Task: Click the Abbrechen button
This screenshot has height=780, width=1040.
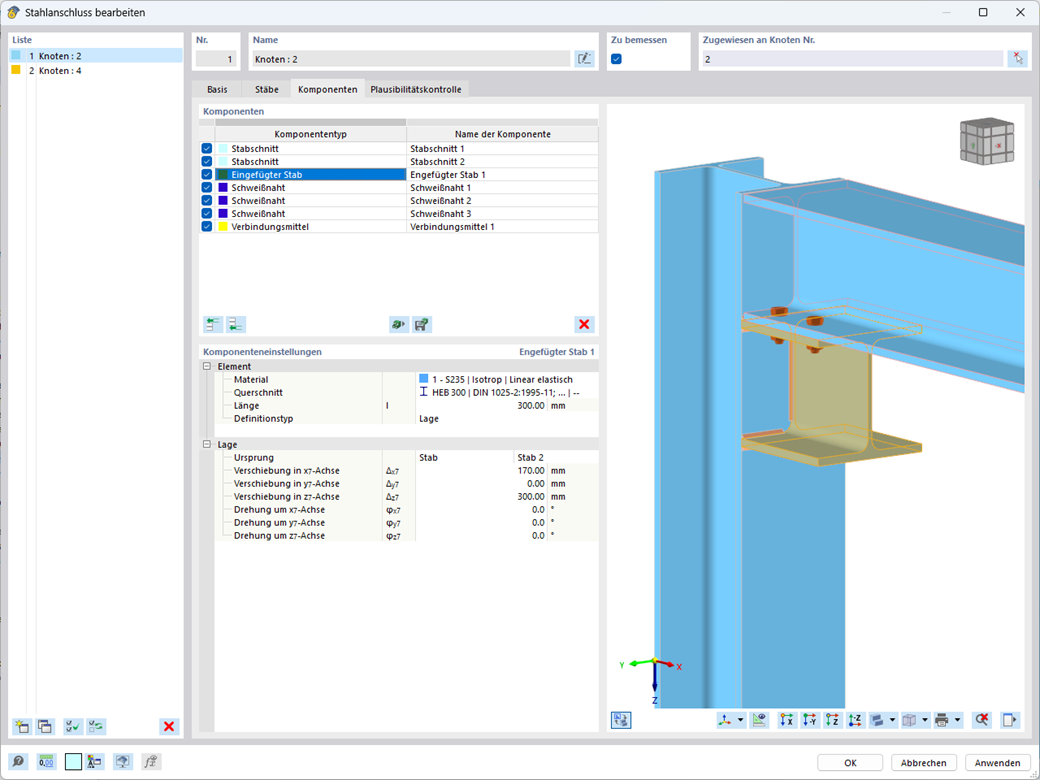Action: tap(923, 763)
